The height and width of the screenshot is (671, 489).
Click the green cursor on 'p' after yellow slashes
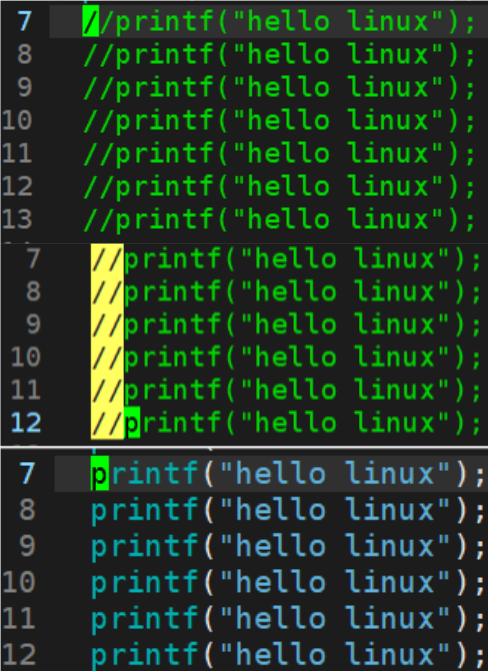tap(132, 423)
